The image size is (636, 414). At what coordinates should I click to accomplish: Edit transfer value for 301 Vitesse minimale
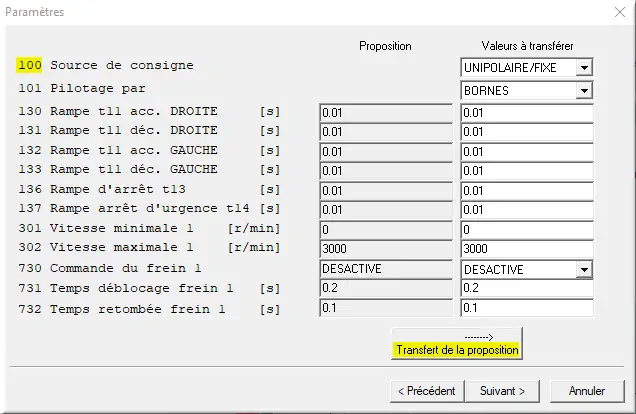[x=527, y=230]
